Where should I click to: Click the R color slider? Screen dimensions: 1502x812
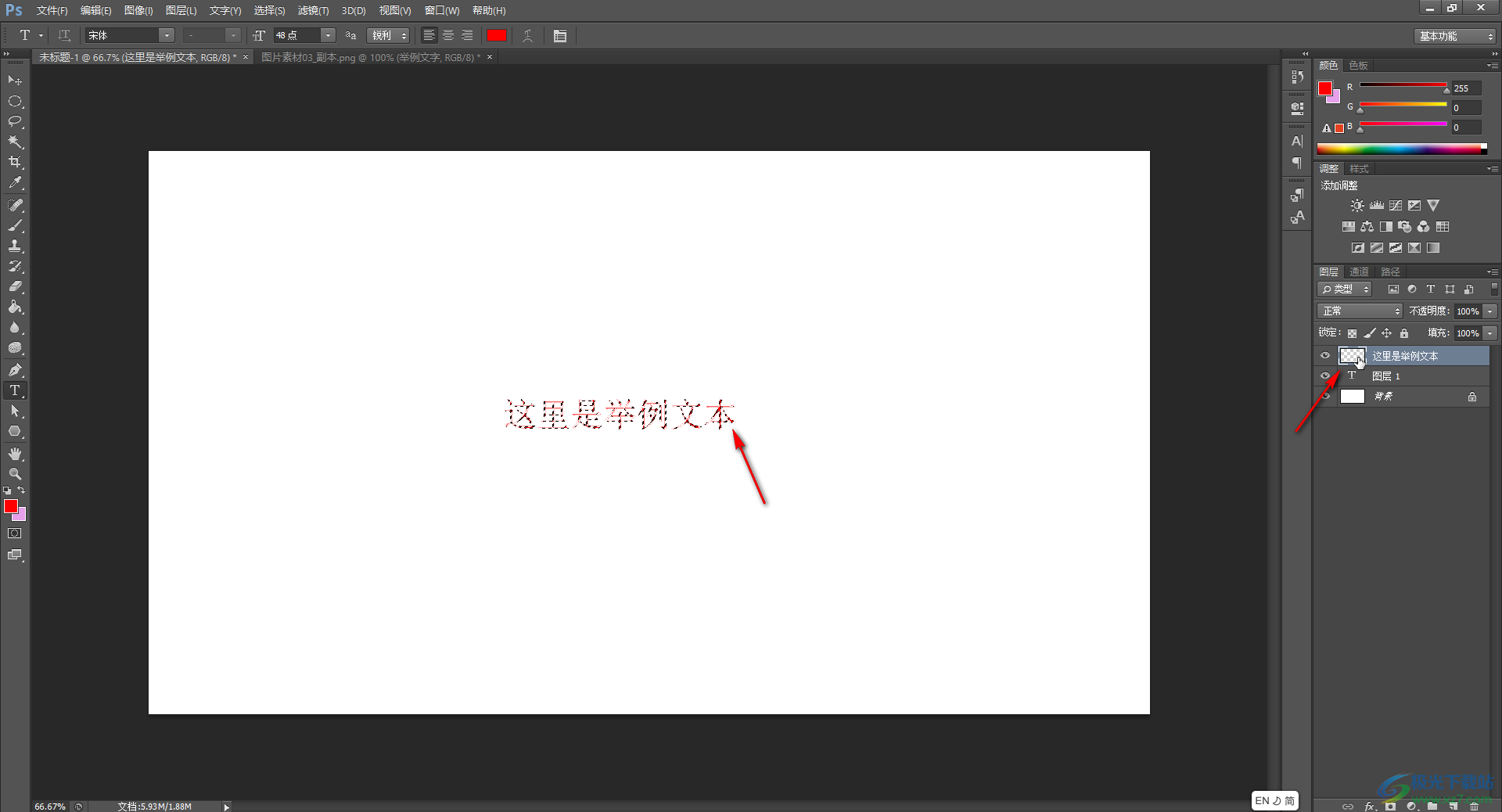click(x=1403, y=85)
